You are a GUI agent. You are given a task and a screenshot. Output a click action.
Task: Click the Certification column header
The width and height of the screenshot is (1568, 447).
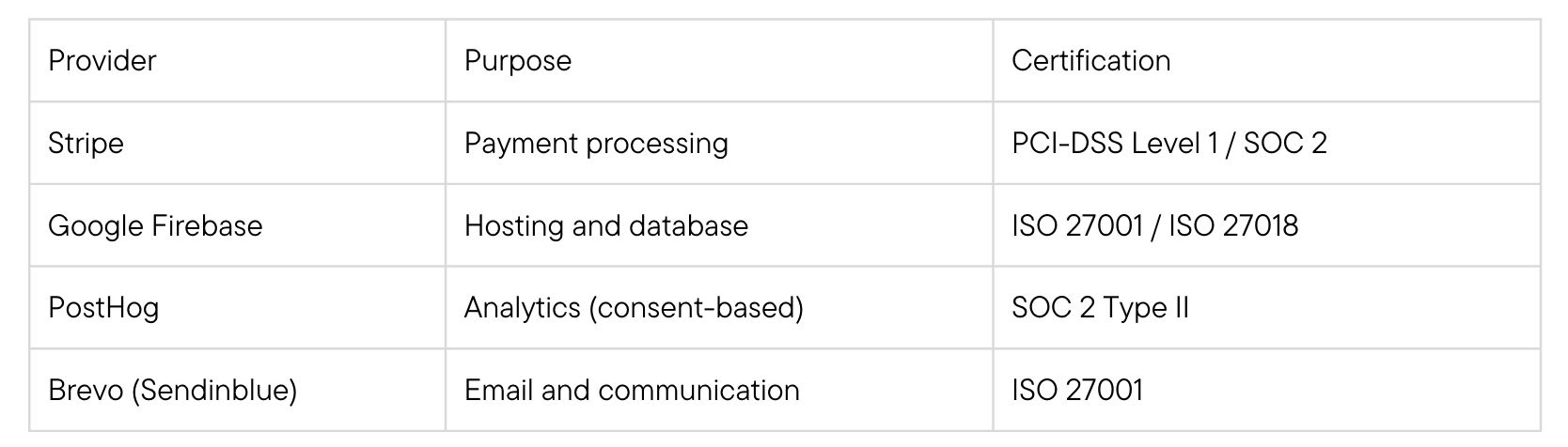pos(1090,61)
